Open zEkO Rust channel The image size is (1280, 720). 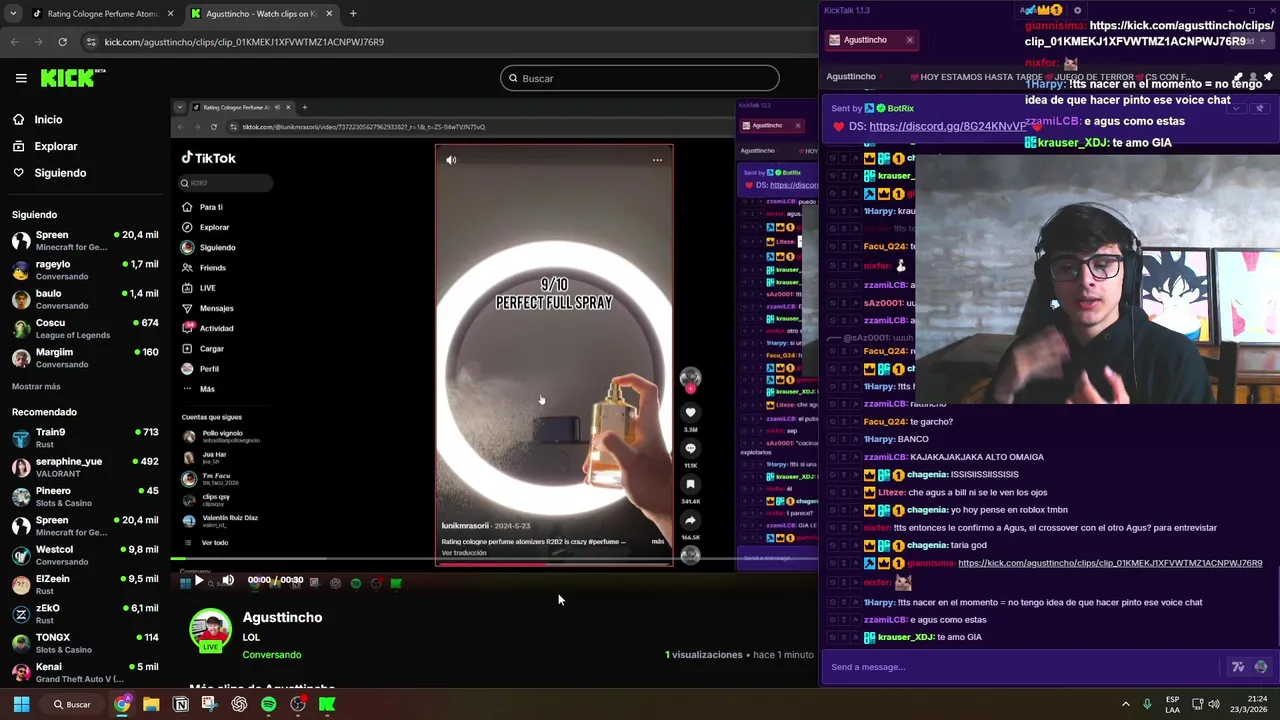(x=85, y=613)
